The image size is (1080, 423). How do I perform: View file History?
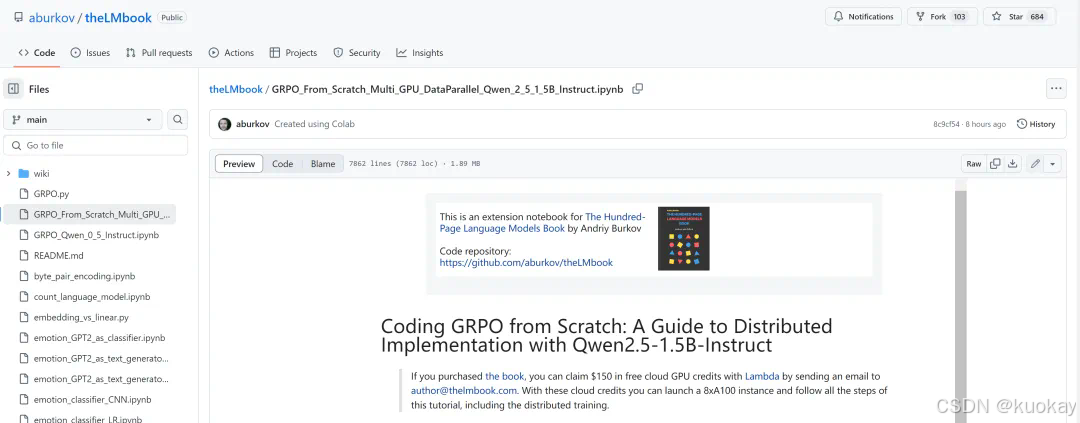(x=1035, y=124)
